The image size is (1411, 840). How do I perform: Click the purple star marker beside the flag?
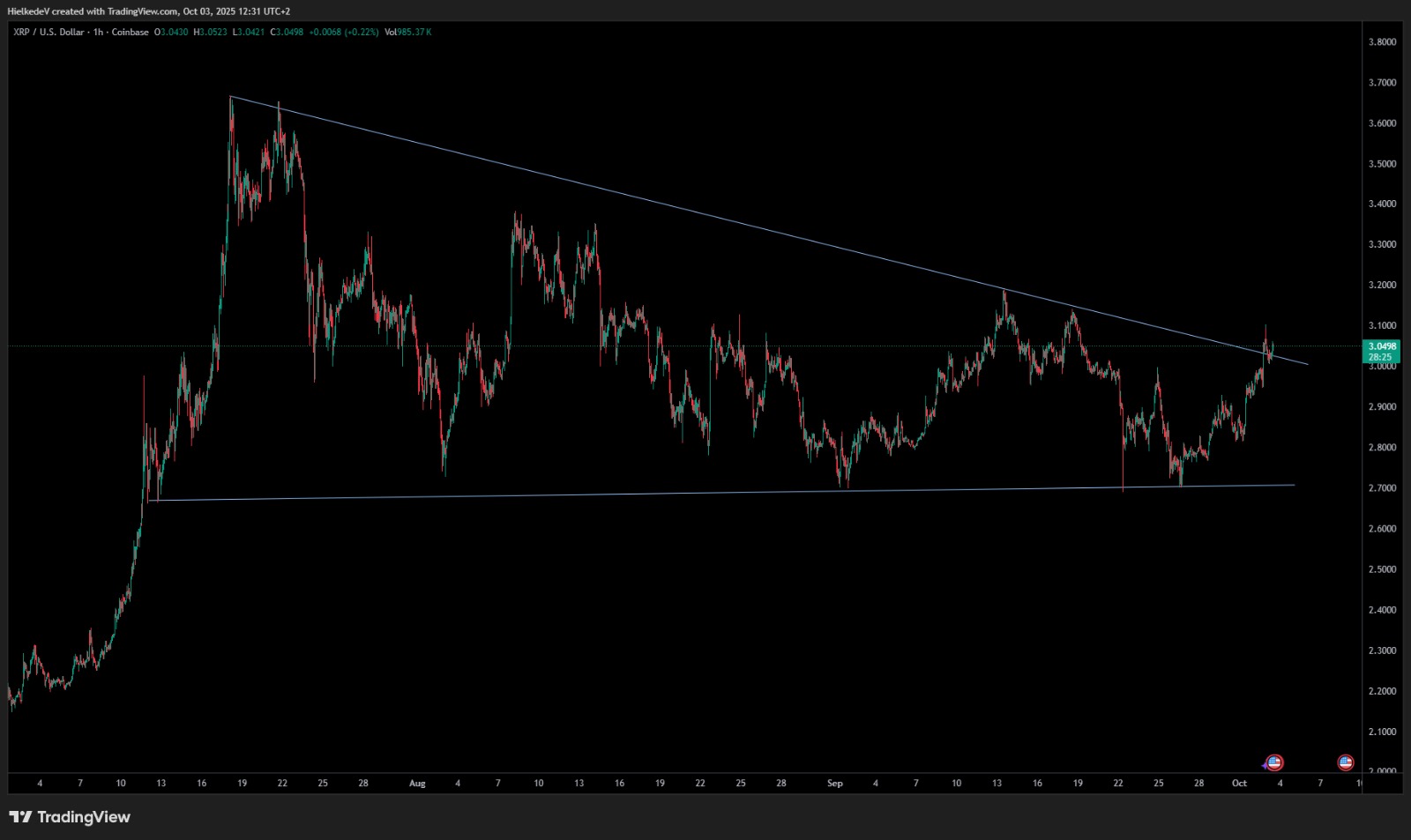coord(1265,765)
